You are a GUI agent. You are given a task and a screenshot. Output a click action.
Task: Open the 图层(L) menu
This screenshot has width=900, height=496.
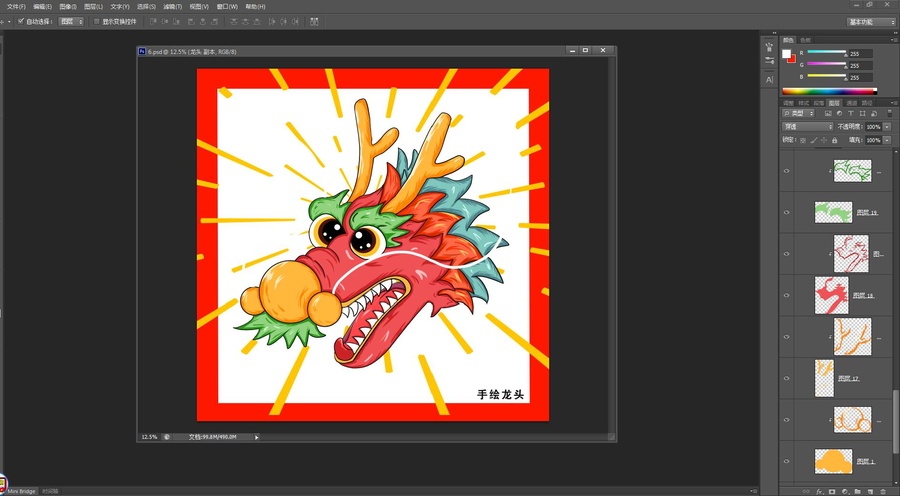tap(93, 7)
